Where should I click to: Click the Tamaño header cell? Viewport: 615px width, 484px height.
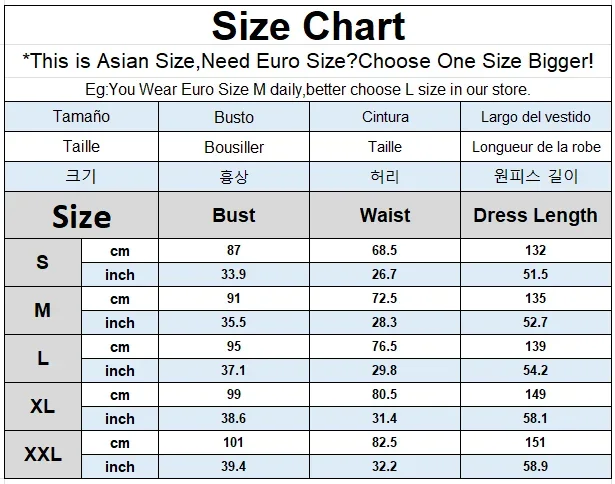(82, 116)
